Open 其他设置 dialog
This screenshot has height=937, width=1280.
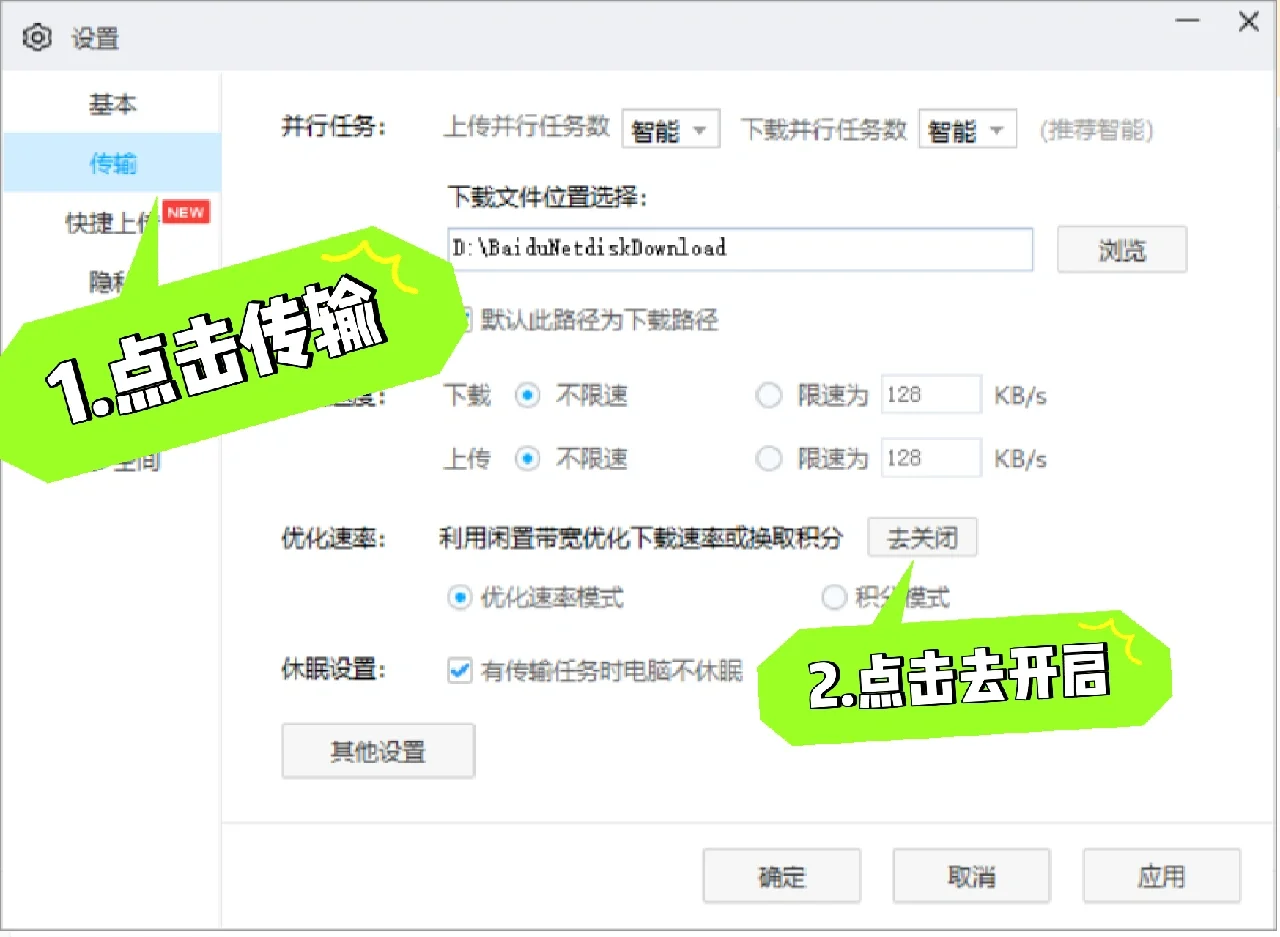pos(378,750)
